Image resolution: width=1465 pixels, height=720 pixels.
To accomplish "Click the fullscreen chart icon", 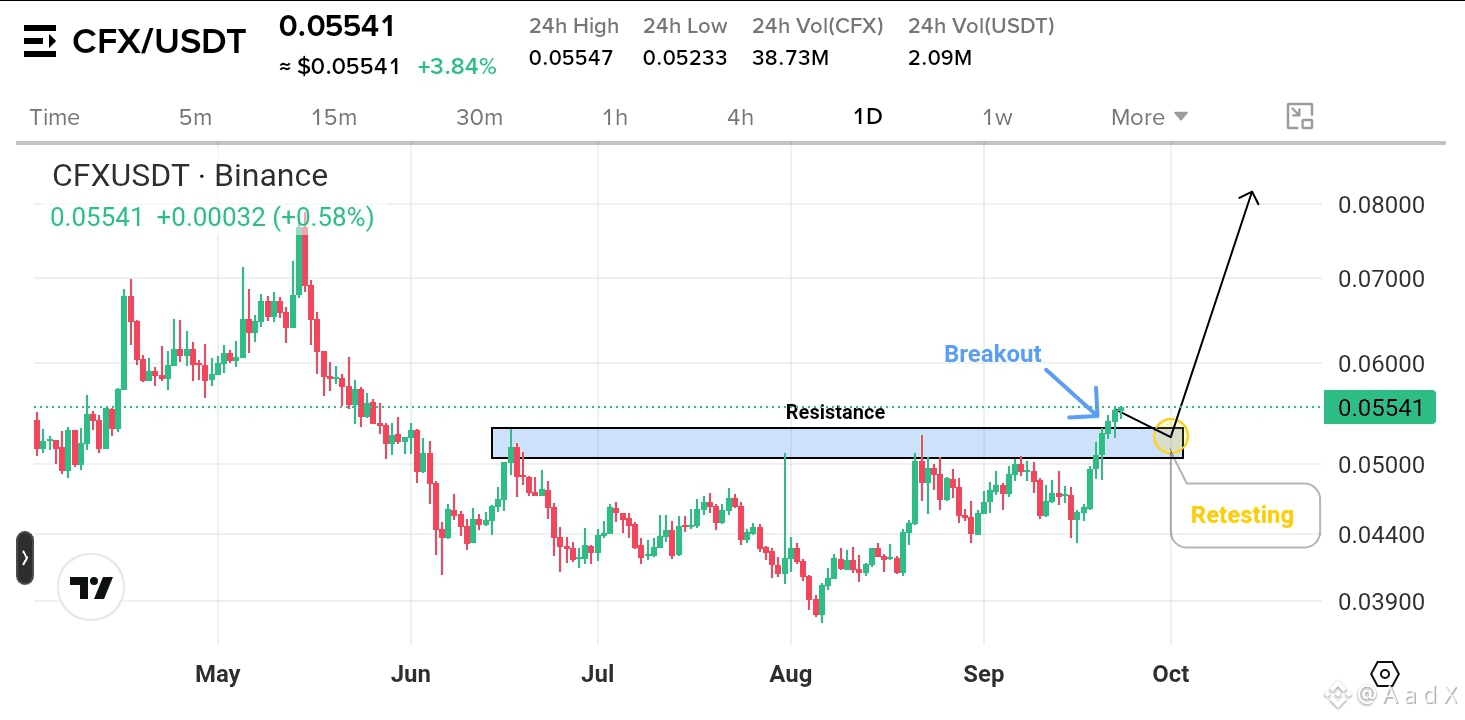I will pyautogui.click(x=1299, y=117).
